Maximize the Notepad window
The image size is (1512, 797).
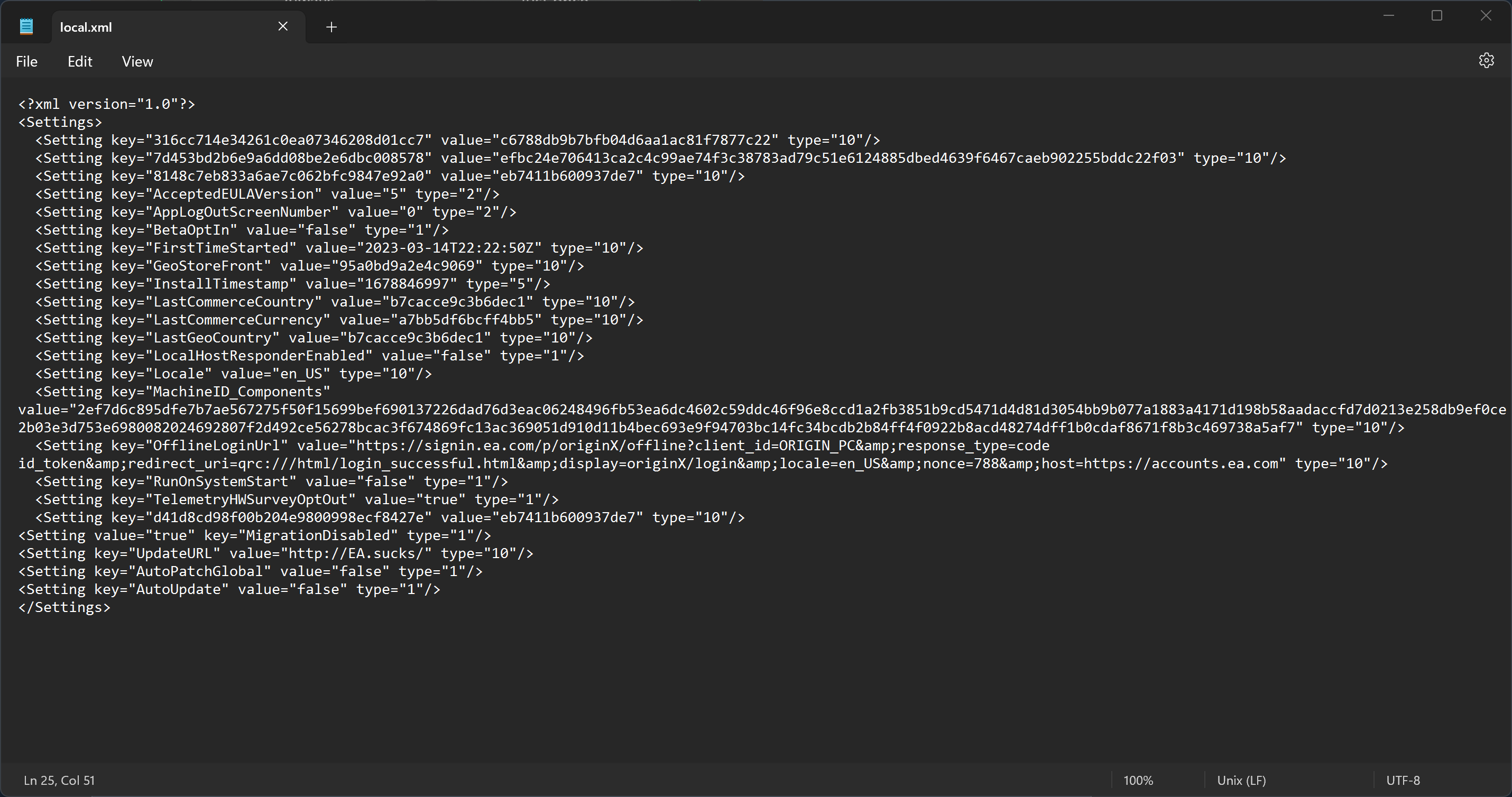[1437, 16]
